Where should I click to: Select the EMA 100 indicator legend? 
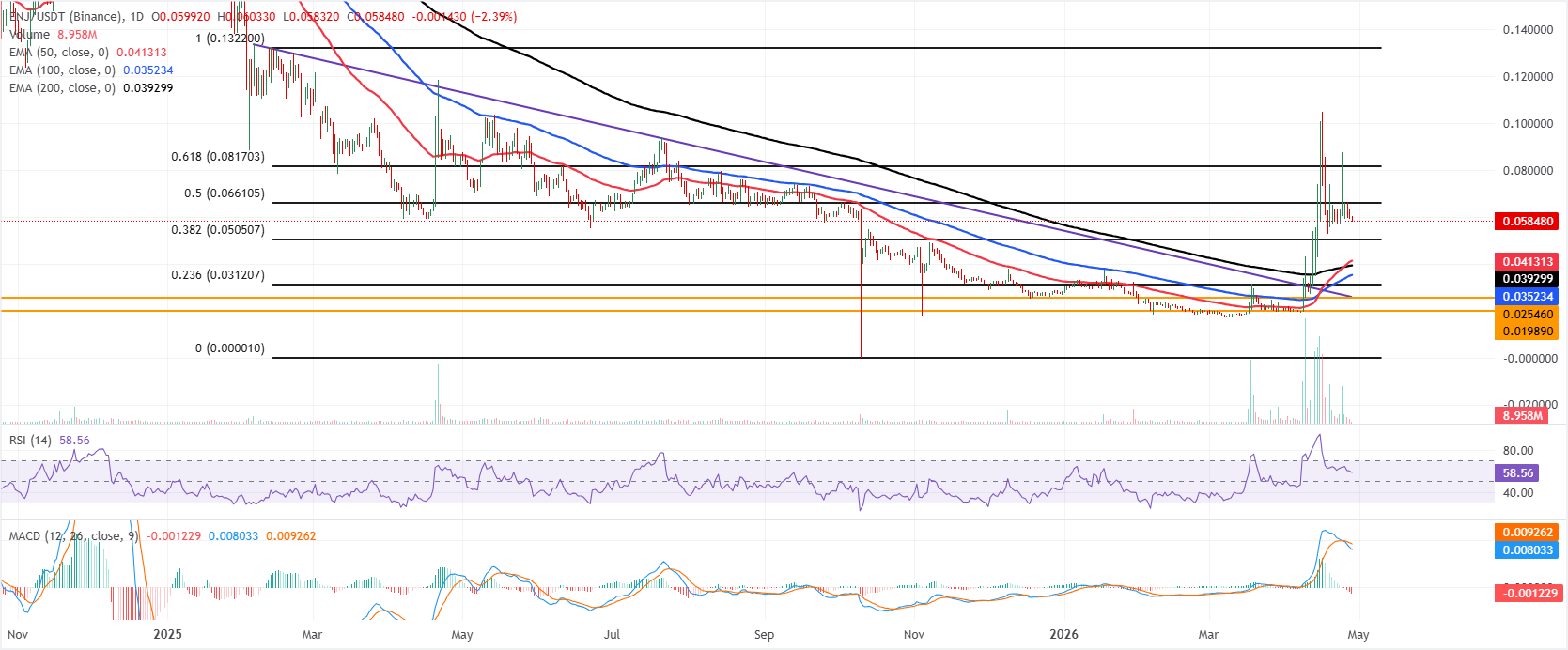pyautogui.click(x=62, y=70)
